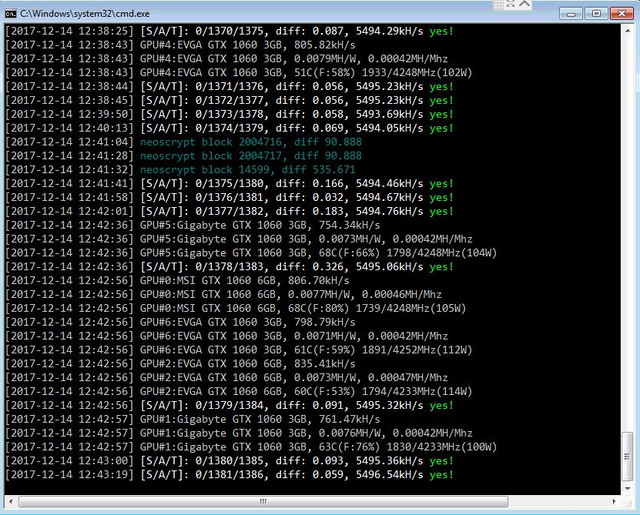Click the upward chevron icon at top
Screen dimensions: 640x515
coord(524,4)
